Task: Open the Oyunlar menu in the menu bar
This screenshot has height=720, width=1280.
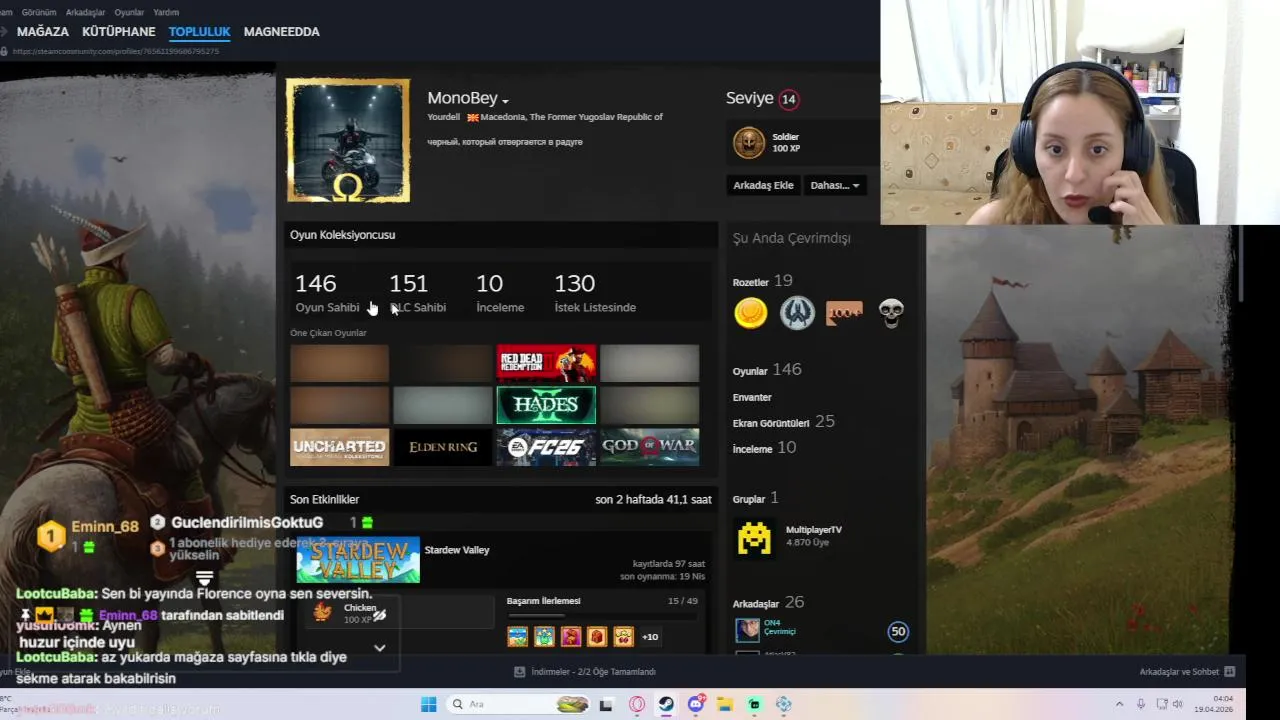Action: (x=129, y=12)
